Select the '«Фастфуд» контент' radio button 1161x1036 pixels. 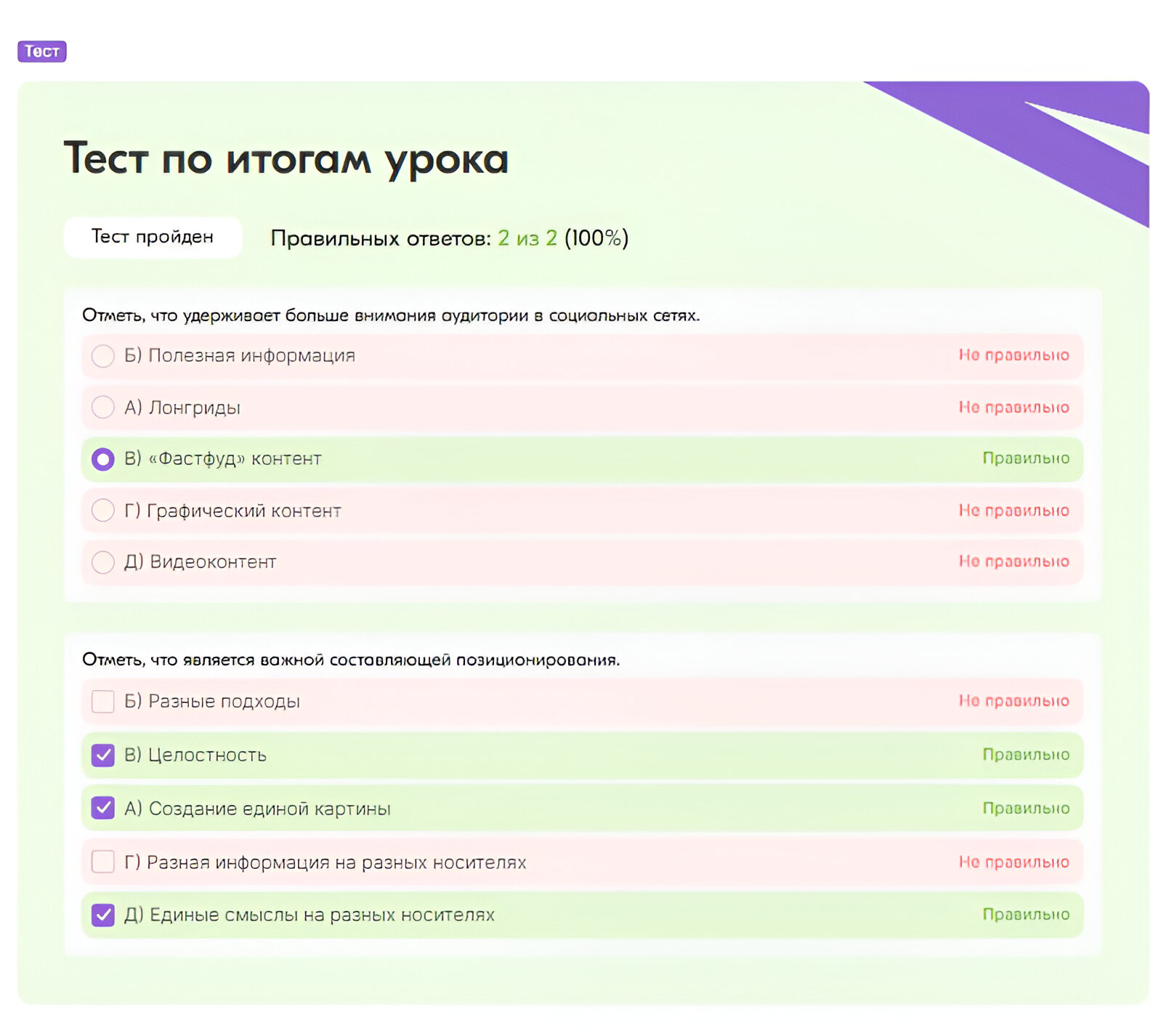[x=103, y=459]
